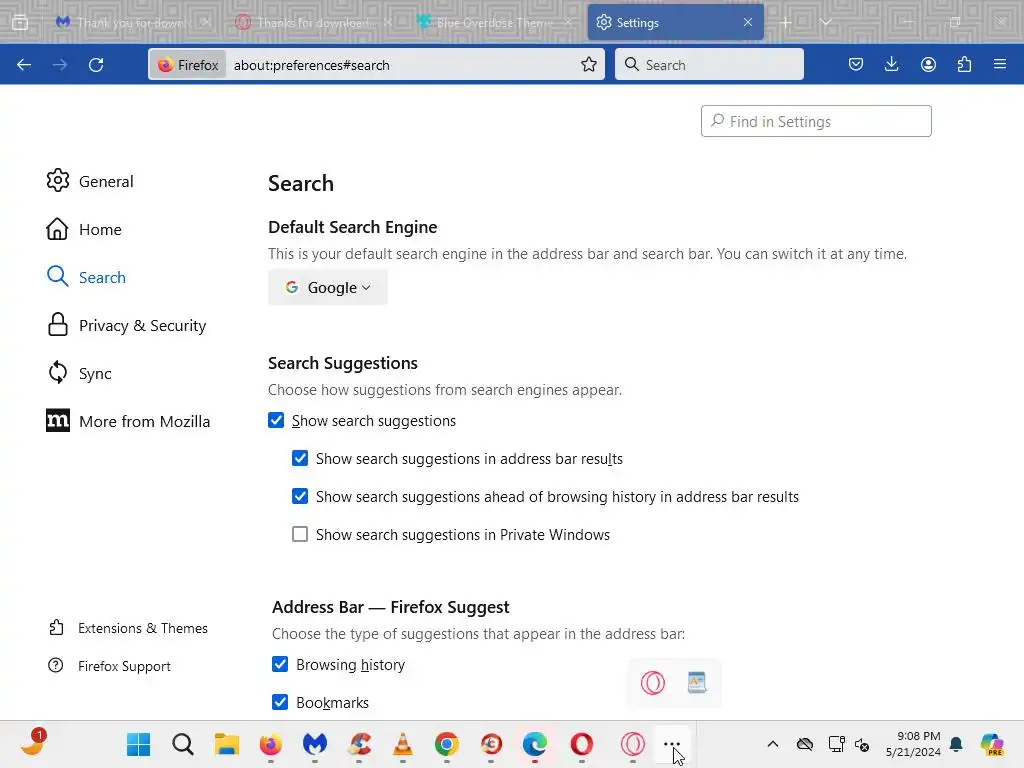Enable search suggestions in Private Windows
This screenshot has height=768, width=1024.
pyautogui.click(x=300, y=534)
